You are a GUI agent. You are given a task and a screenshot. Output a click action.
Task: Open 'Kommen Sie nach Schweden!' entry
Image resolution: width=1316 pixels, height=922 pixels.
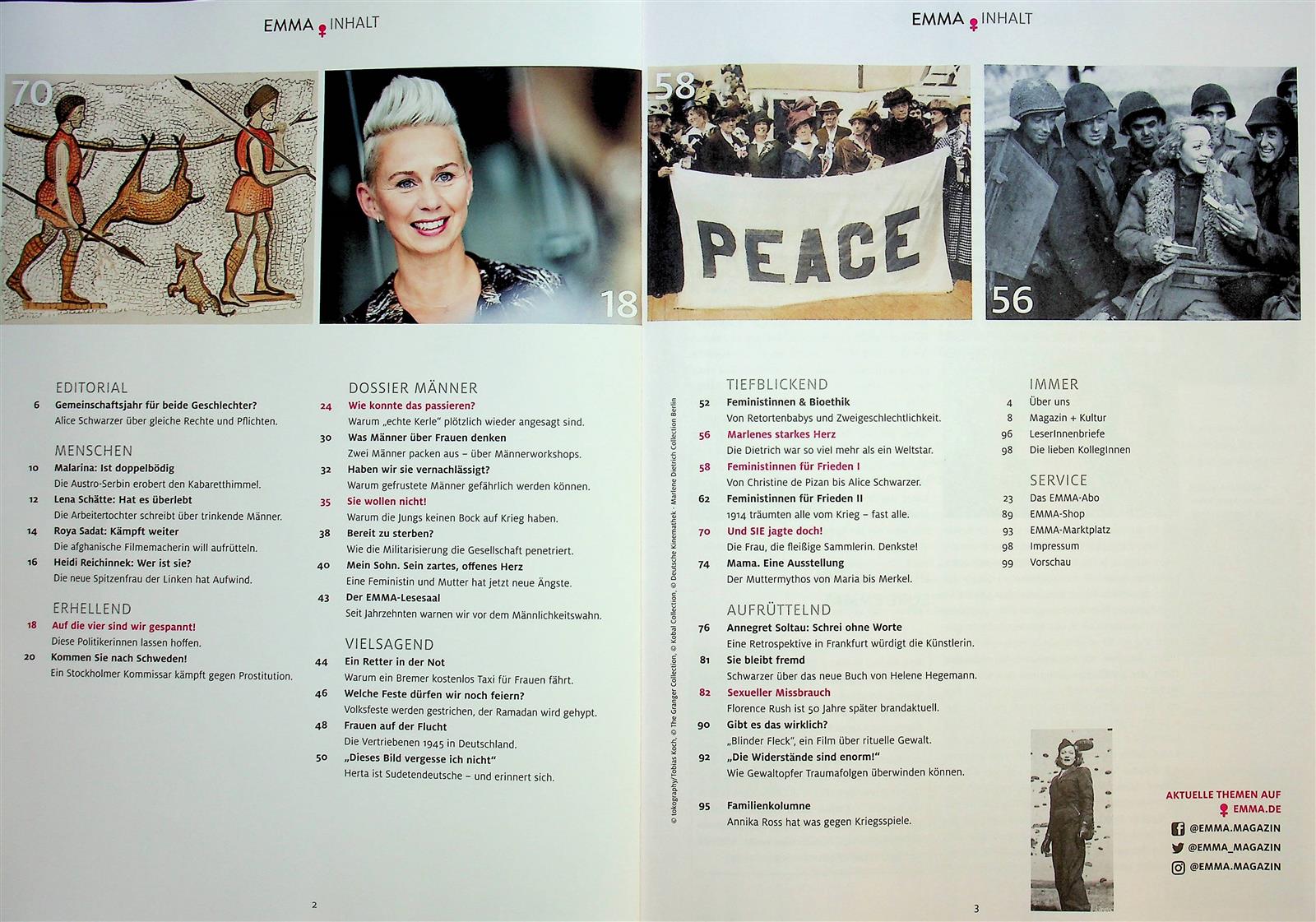point(119,658)
